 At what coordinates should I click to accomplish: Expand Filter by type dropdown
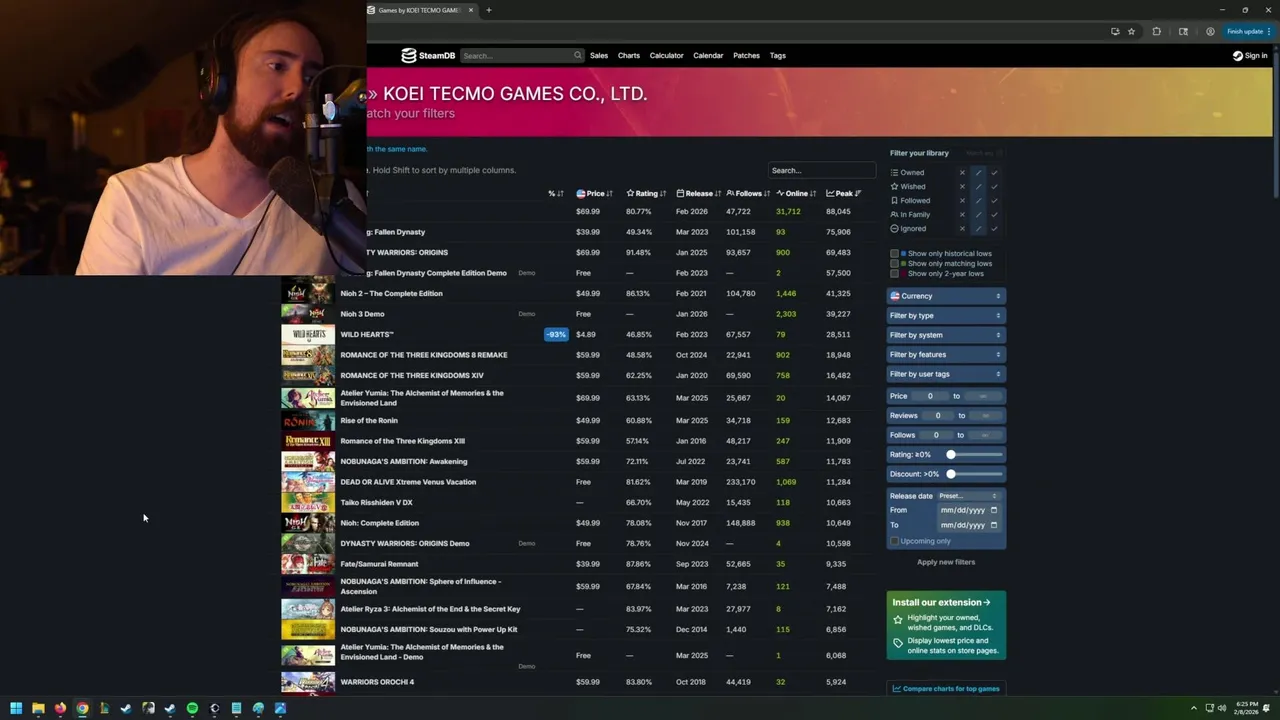pyautogui.click(x=945, y=315)
